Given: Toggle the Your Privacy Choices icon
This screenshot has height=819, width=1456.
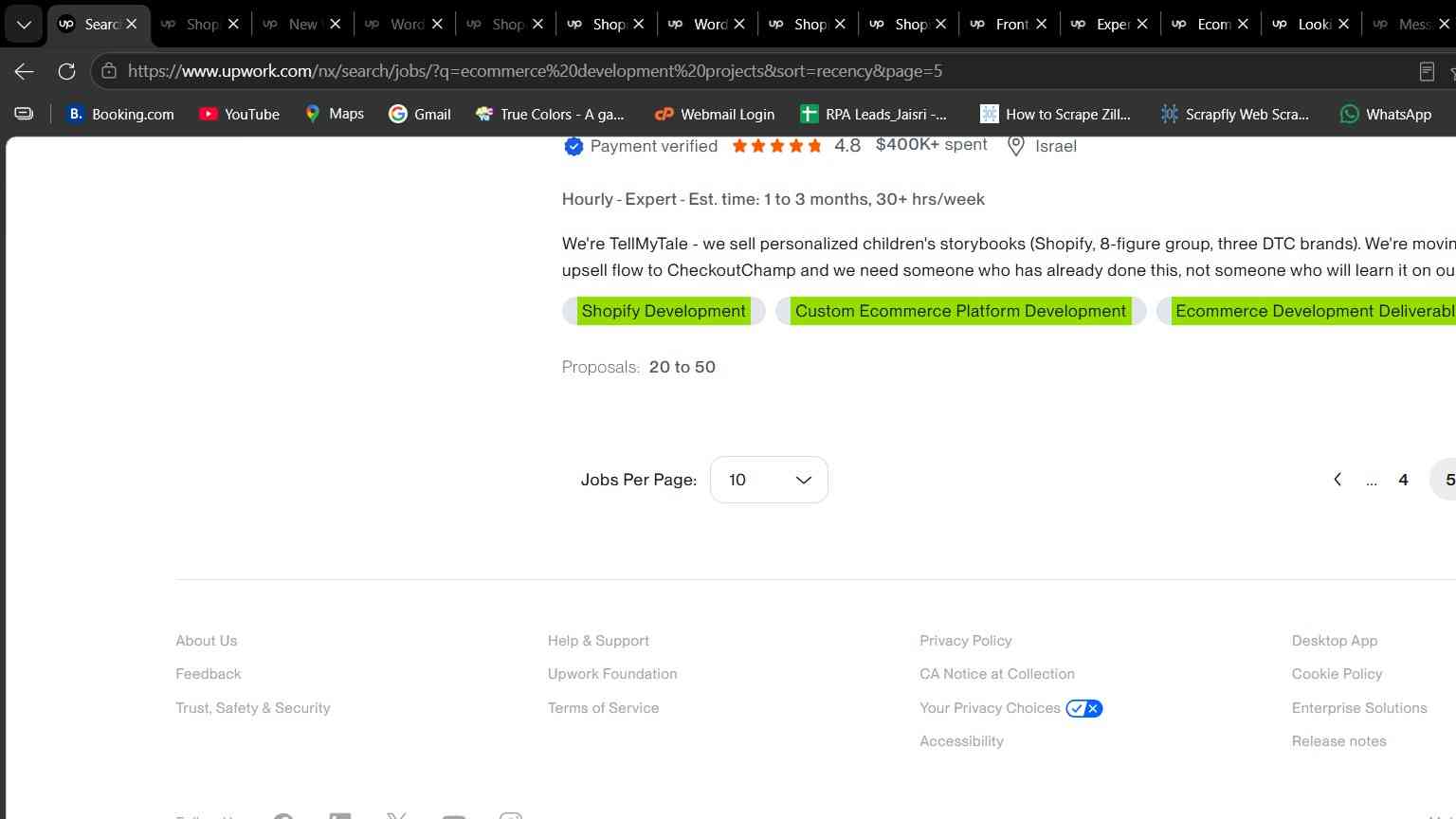Looking at the screenshot, I should [1083, 708].
